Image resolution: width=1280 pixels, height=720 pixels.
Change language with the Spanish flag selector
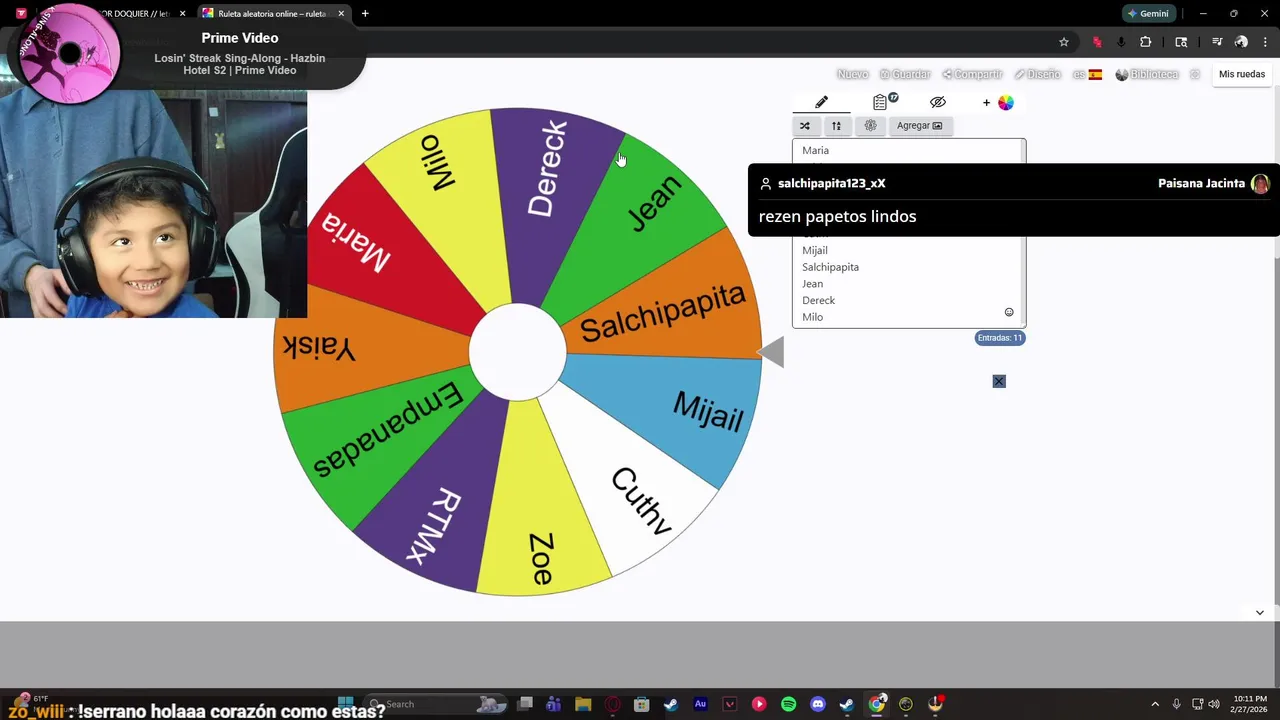[1087, 74]
